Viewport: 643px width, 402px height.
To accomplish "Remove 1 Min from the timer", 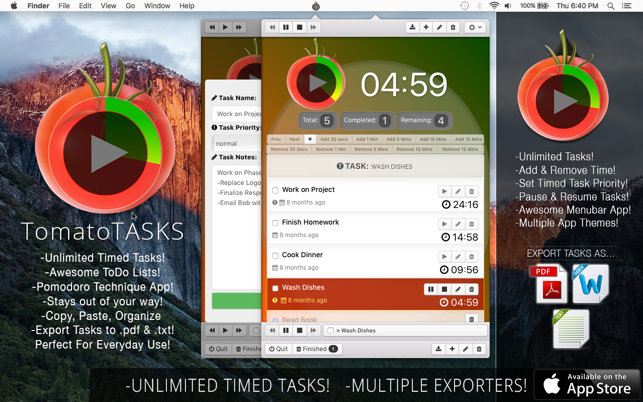I will 331,149.
